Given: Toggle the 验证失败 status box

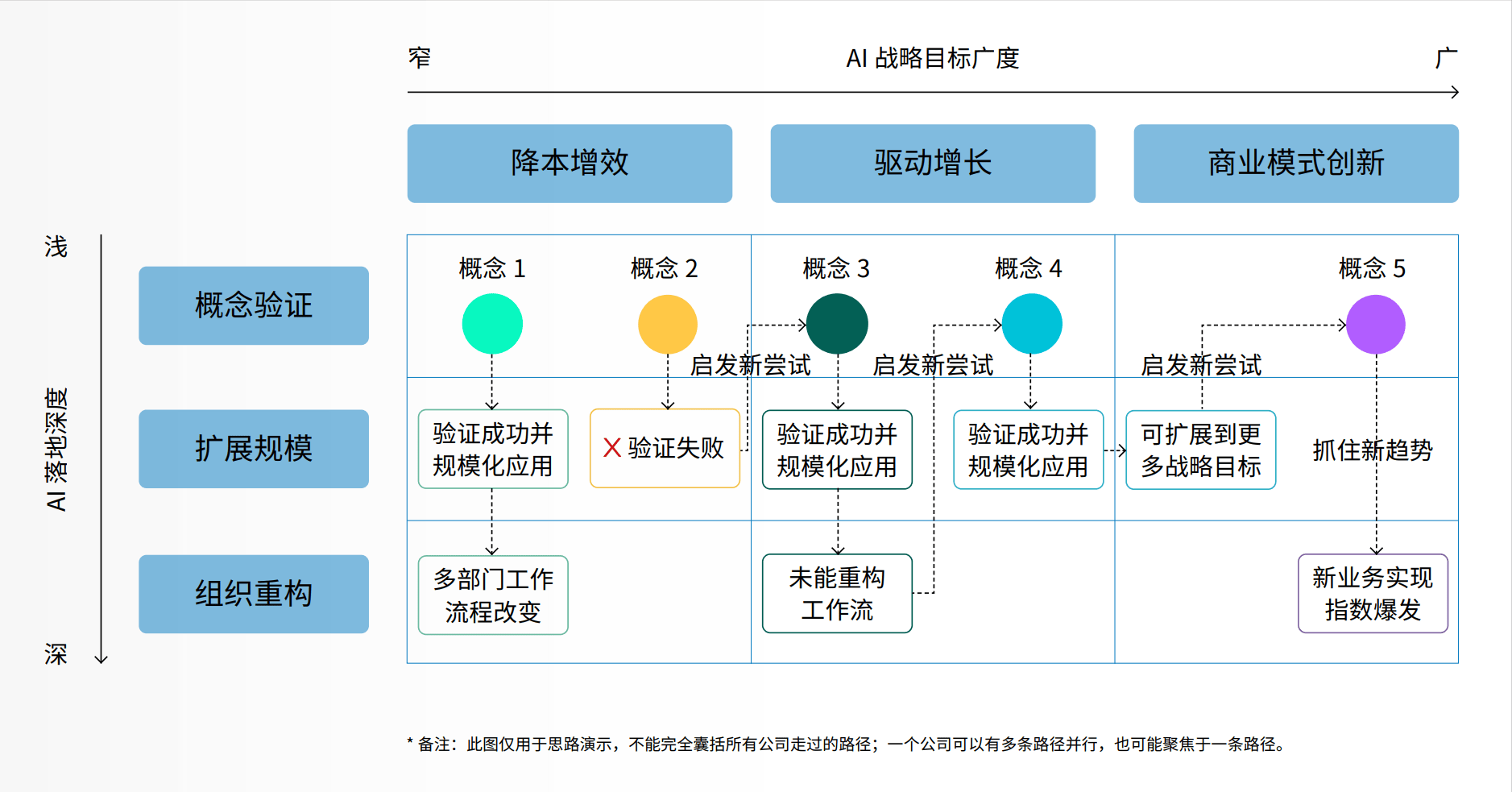Looking at the screenshot, I should (665, 449).
